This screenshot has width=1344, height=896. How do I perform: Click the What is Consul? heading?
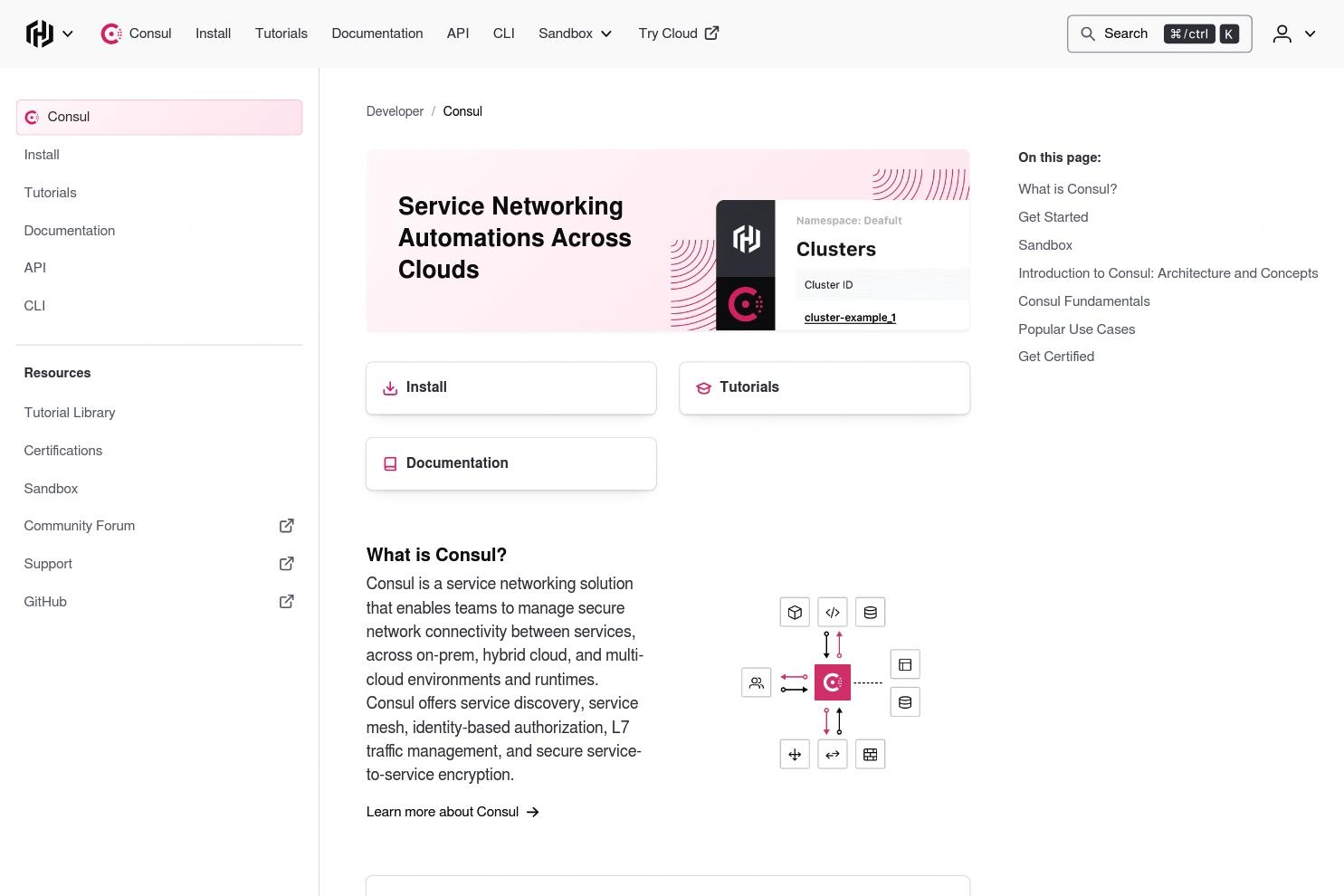coord(436,555)
